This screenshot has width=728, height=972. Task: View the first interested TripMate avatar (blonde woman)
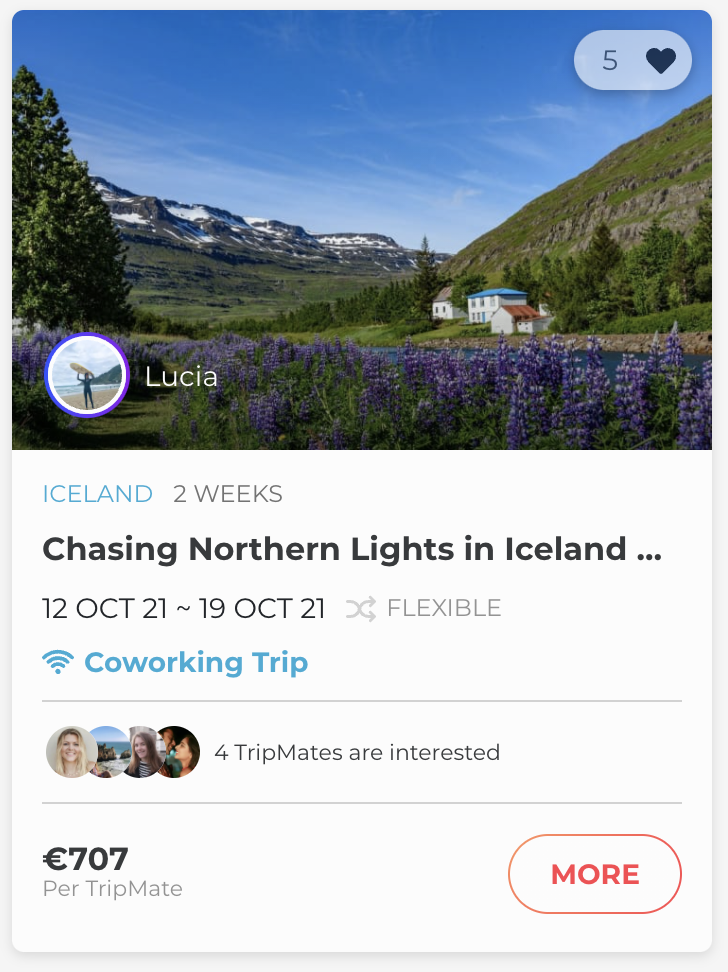71,752
